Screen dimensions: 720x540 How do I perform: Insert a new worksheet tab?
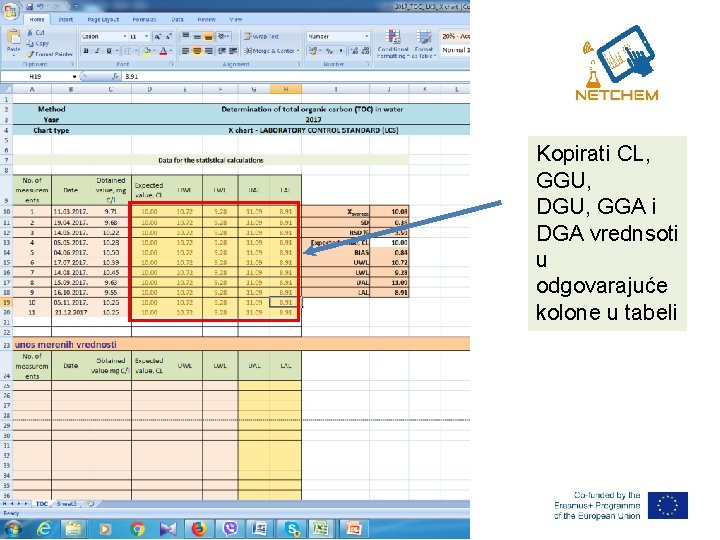90,504
